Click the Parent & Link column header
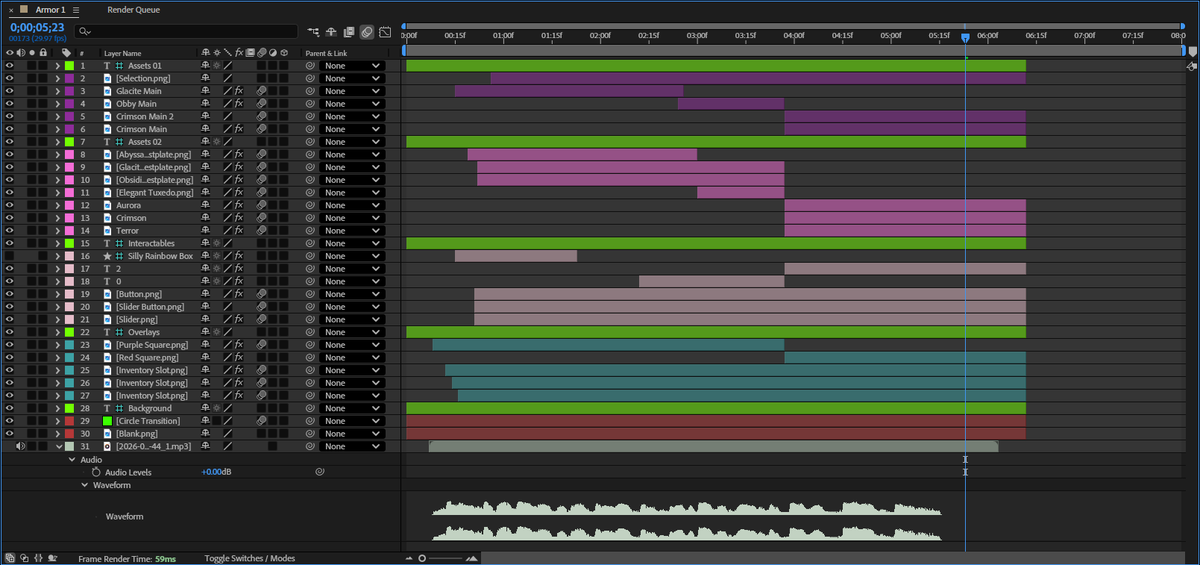Viewport: 1200px width, 565px height. click(x=326, y=53)
